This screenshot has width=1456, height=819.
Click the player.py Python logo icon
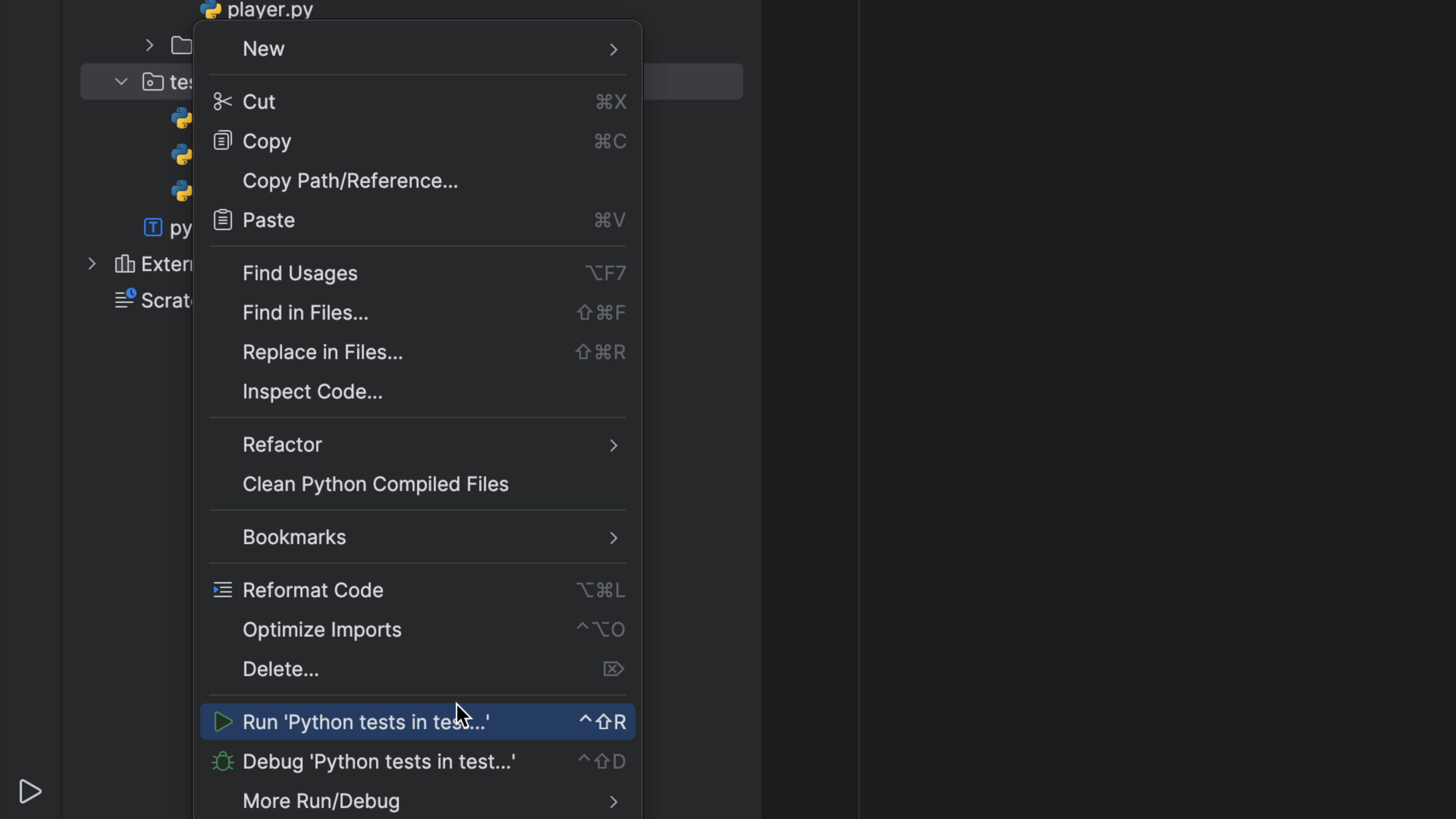211,8
